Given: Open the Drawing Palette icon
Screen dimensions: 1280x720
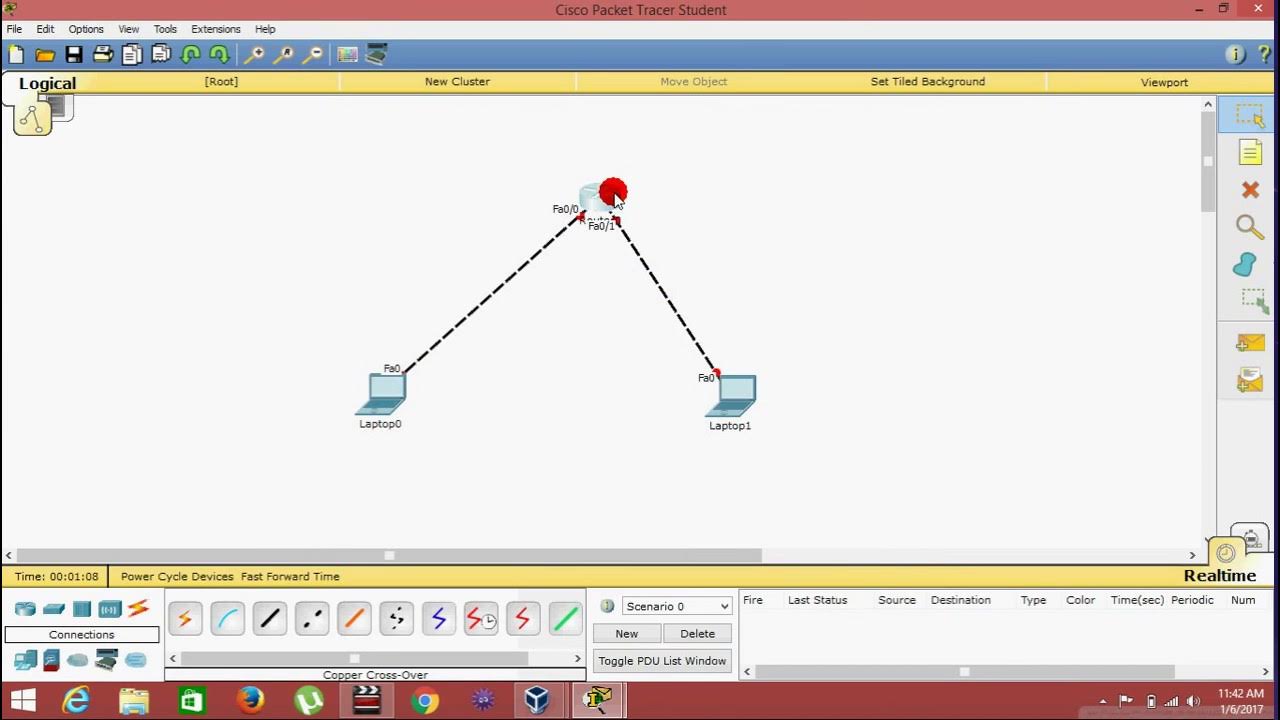Looking at the screenshot, I should (347, 55).
